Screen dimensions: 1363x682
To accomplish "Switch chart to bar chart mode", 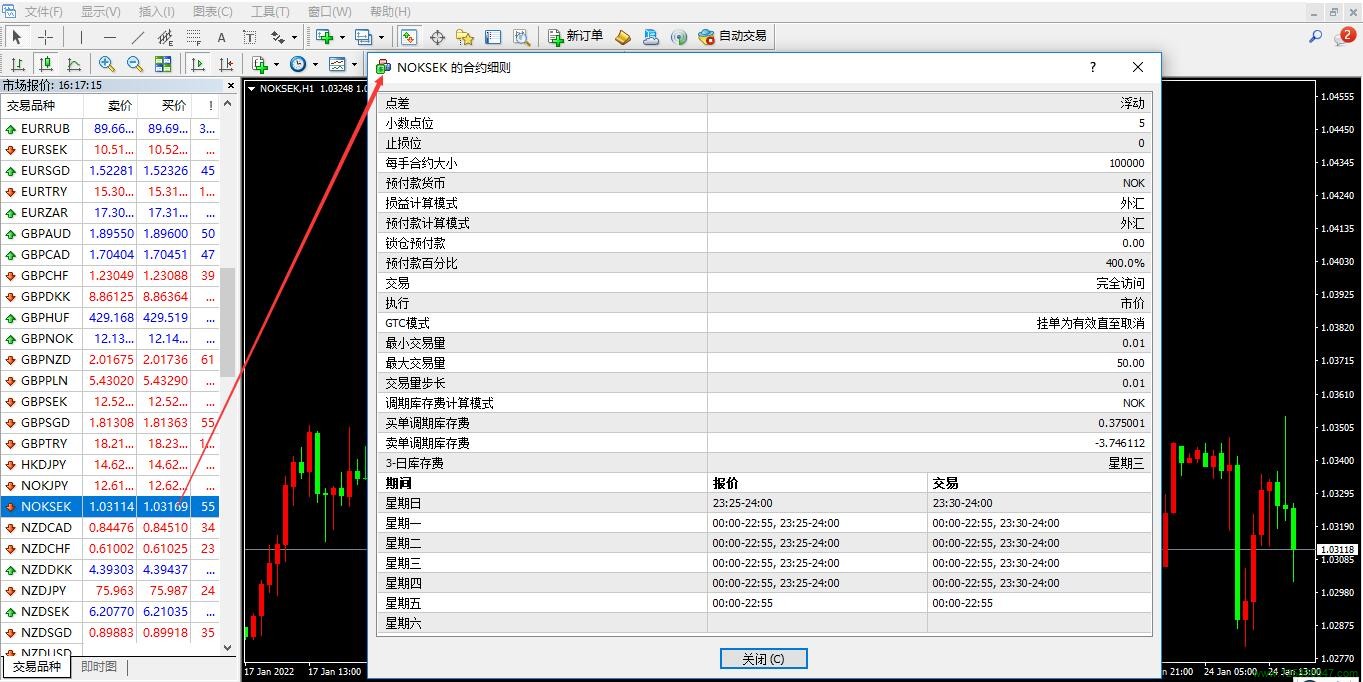I will click(17, 64).
